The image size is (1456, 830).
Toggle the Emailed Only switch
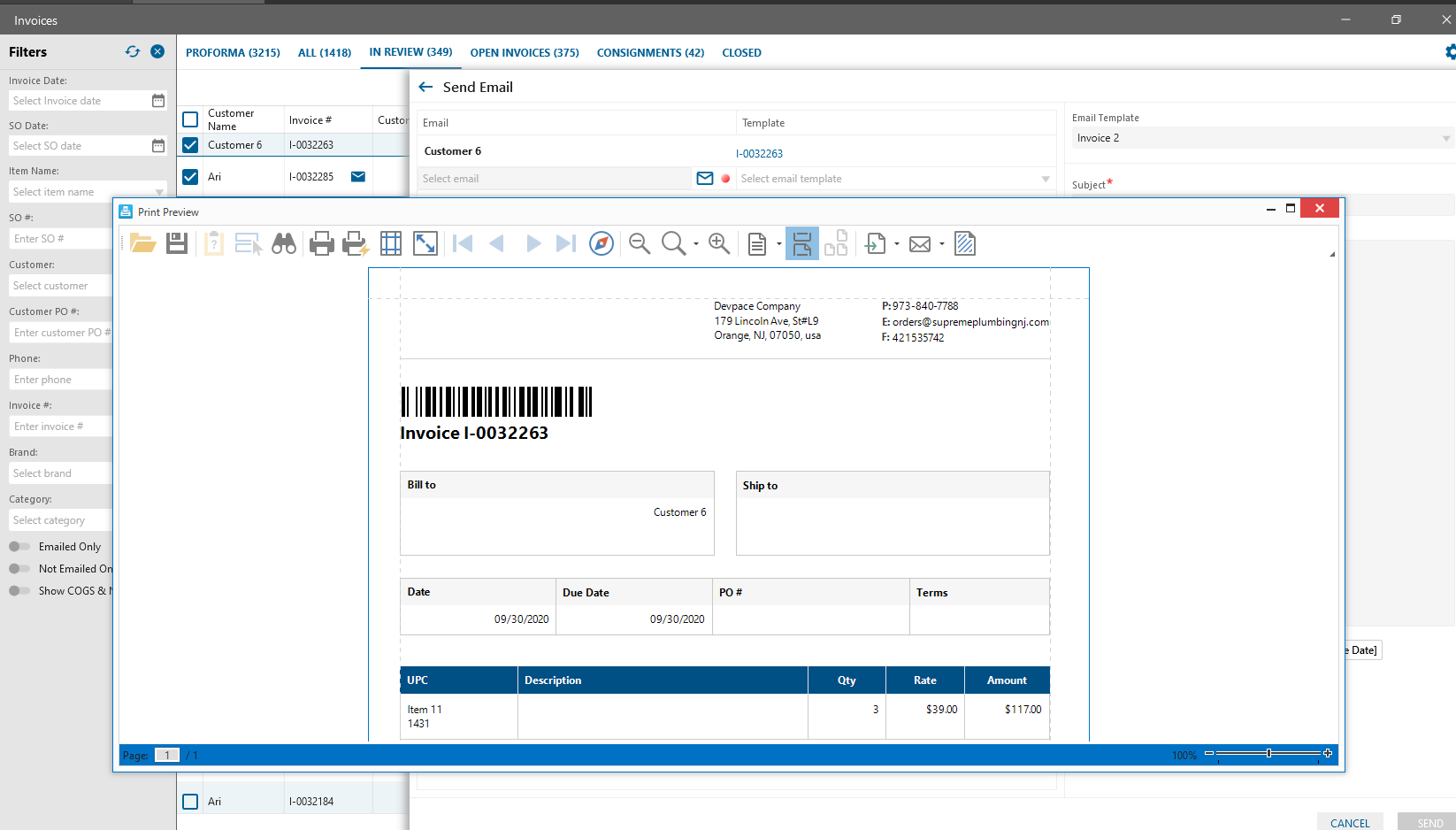coord(19,547)
